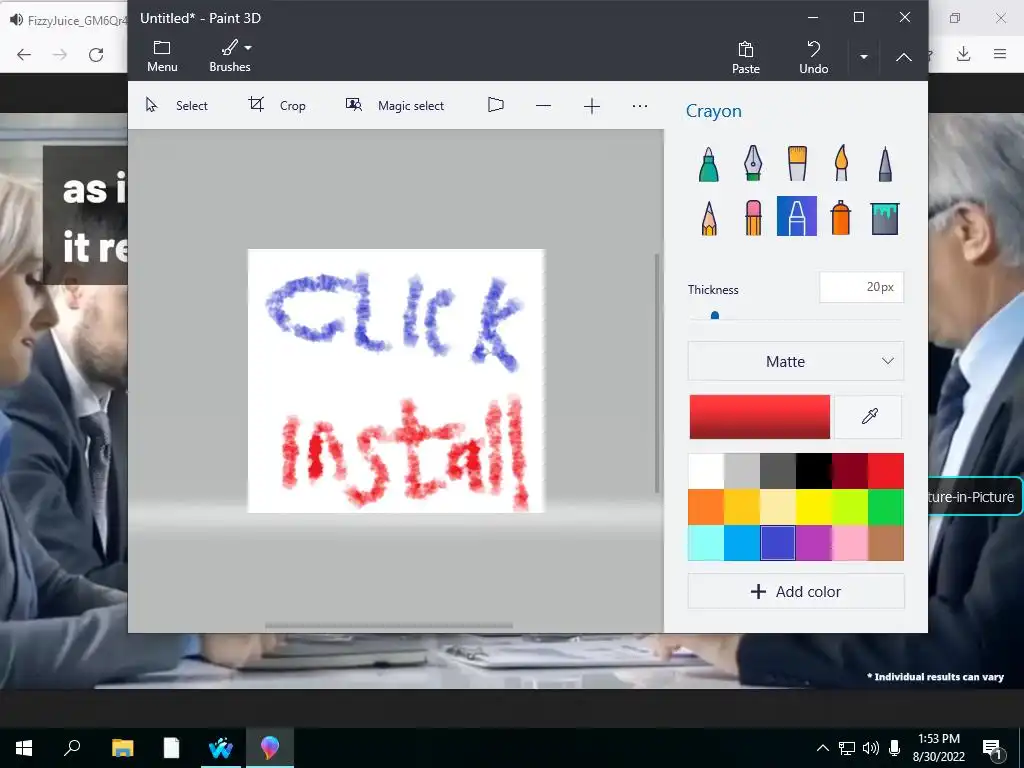1024x768 pixels.
Task: Pick the purple color swatch
Action: (814, 543)
